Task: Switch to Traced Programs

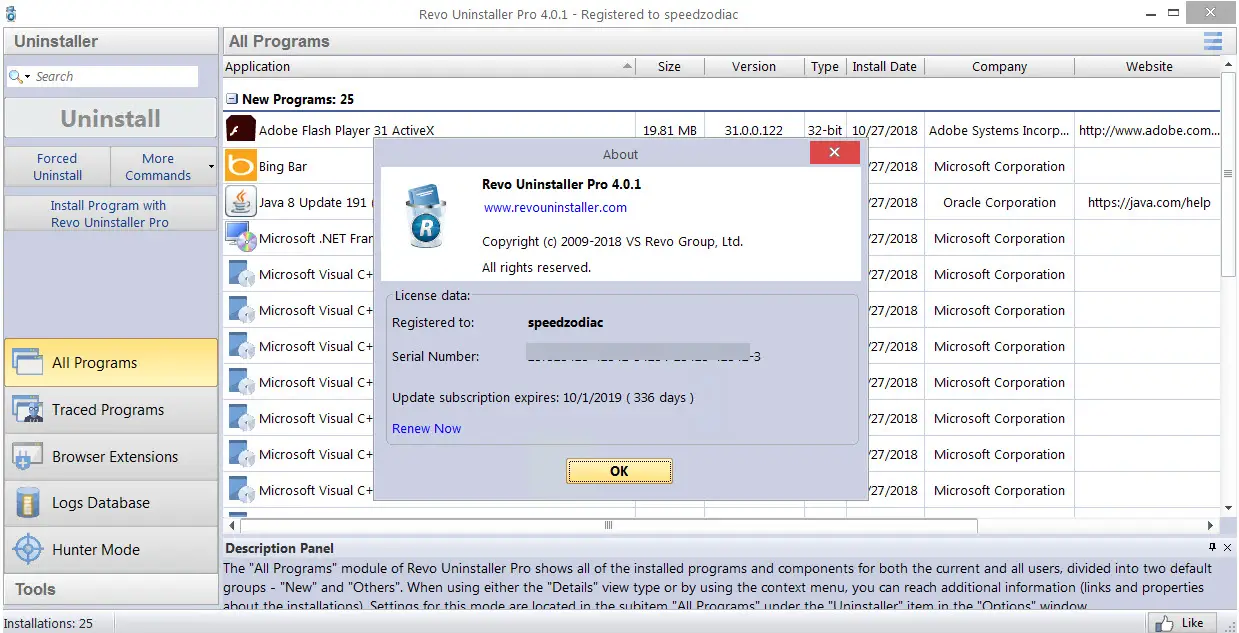Action: click(x=111, y=409)
